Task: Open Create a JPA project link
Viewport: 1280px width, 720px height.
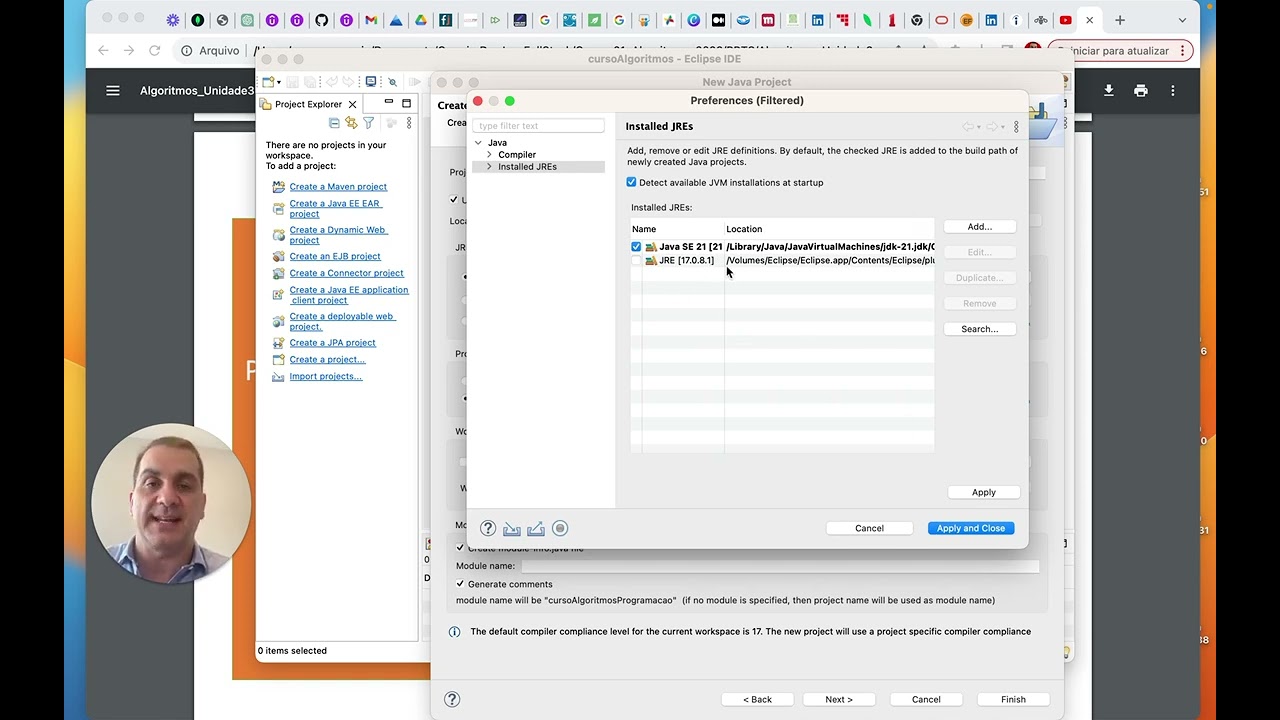Action: [332, 343]
